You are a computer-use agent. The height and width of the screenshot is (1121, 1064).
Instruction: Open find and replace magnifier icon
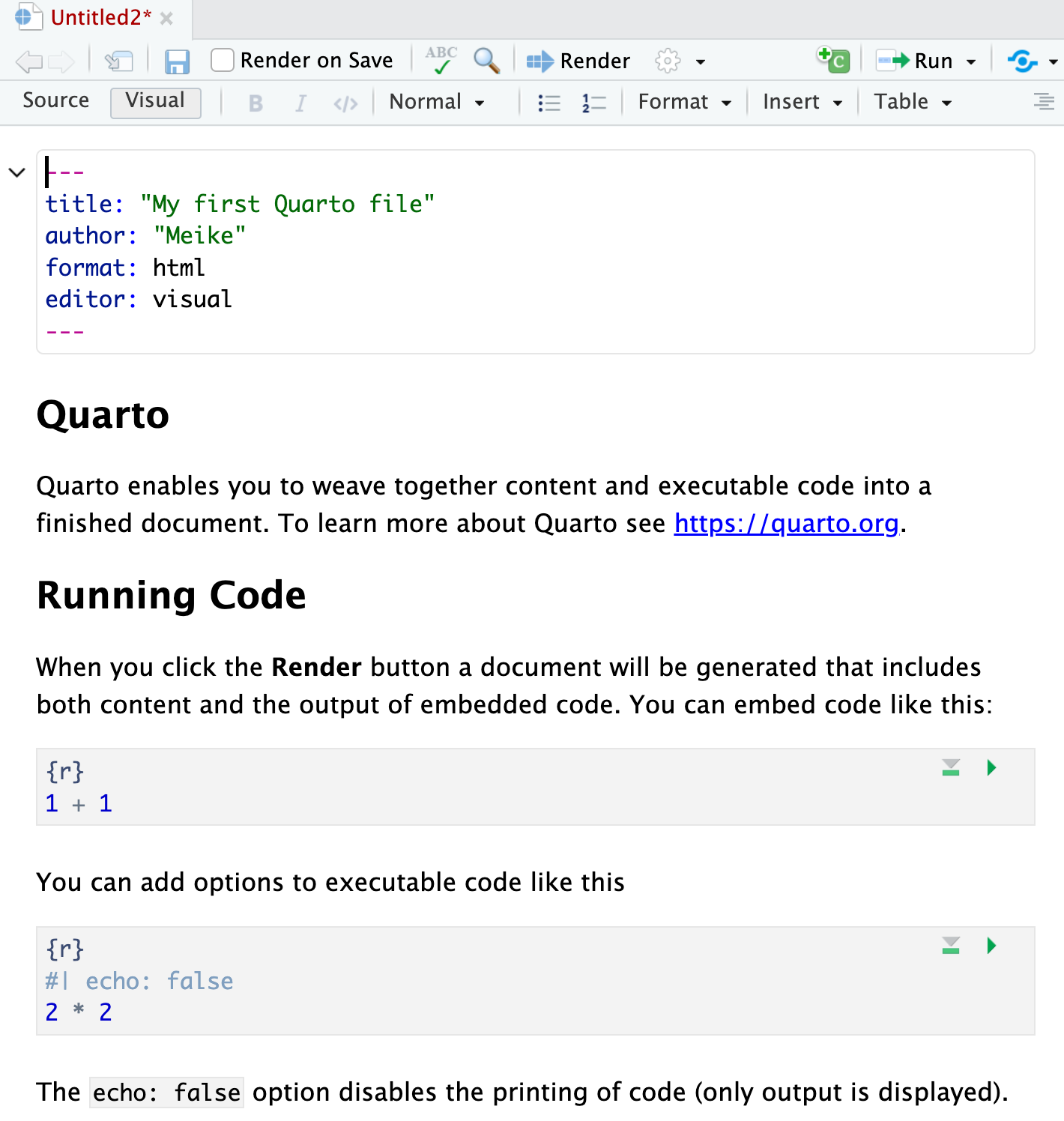(487, 61)
